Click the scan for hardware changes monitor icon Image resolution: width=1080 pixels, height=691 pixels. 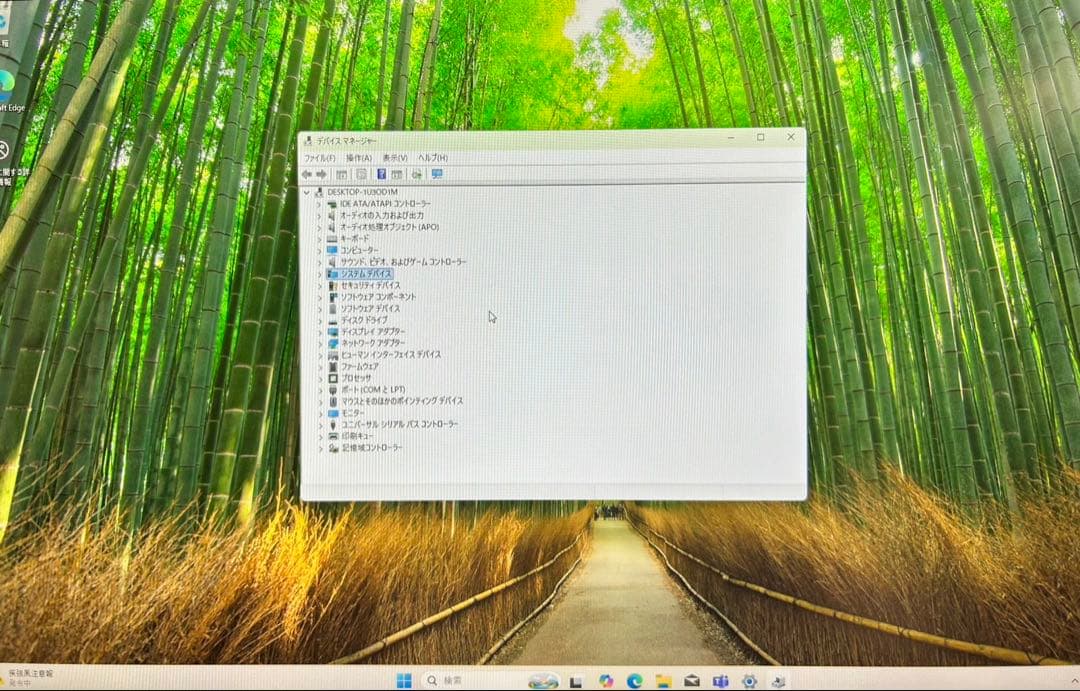(436, 174)
